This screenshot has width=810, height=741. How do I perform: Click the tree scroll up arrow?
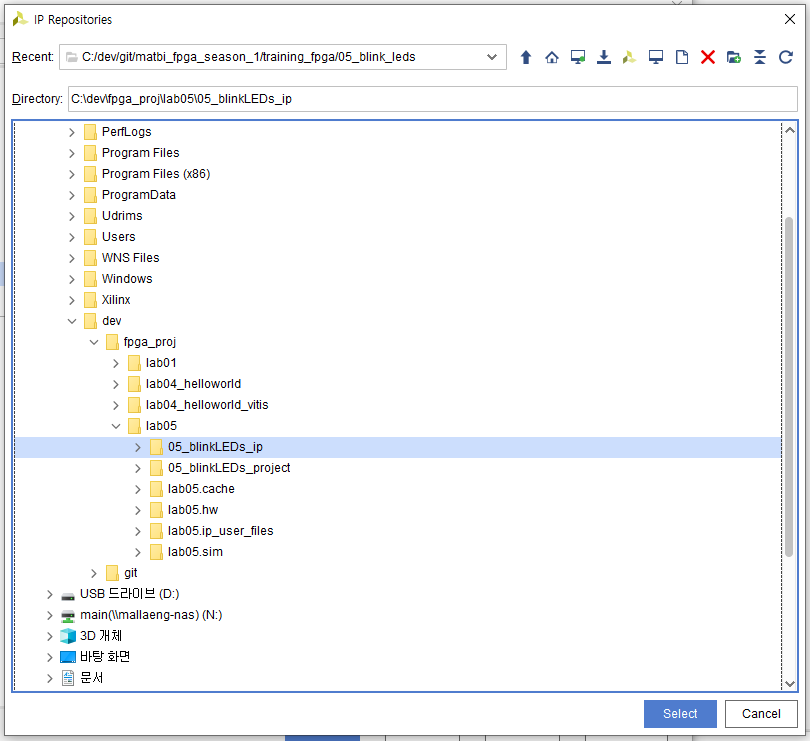789,130
